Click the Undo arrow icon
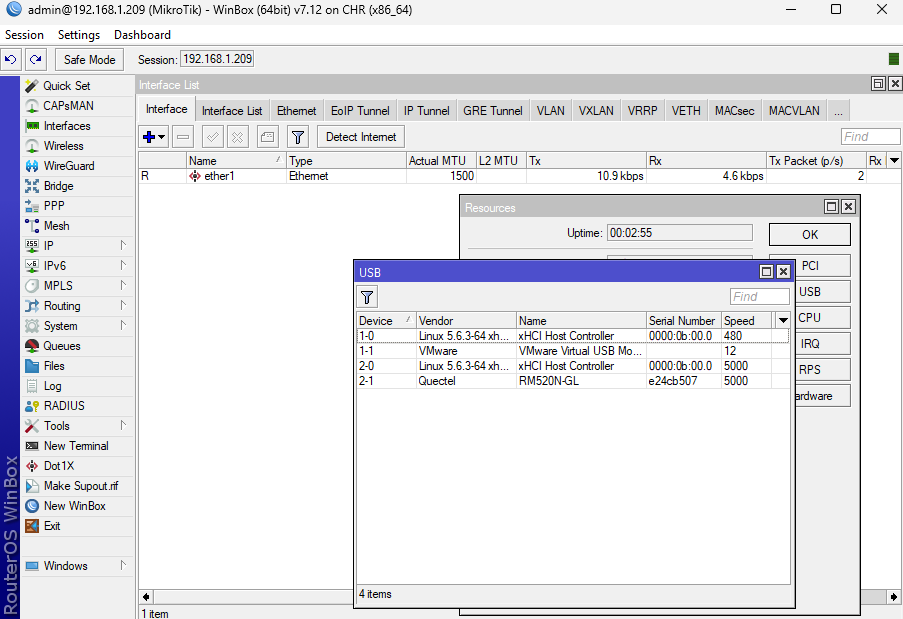The width and height of the screenshot is (903, 619). [10, 59]
